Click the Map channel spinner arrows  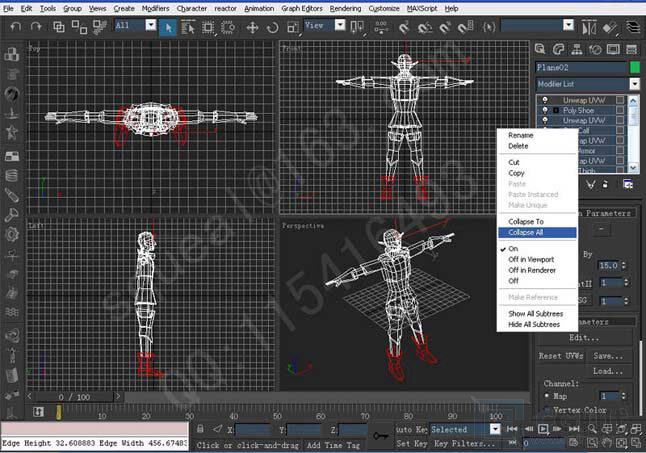(x=624, y=396)
